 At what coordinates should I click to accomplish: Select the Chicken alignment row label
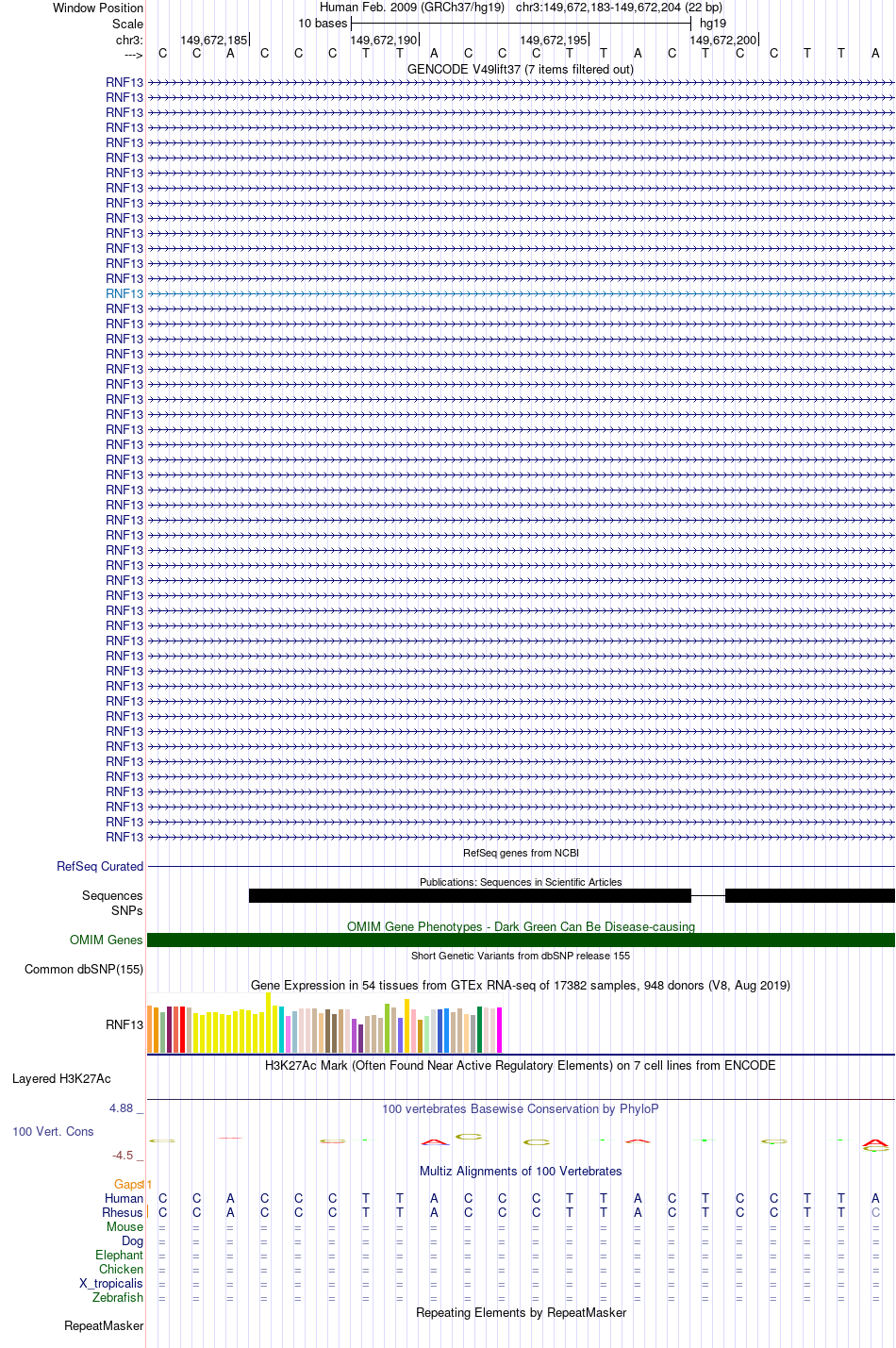(x=122, y=1269)
